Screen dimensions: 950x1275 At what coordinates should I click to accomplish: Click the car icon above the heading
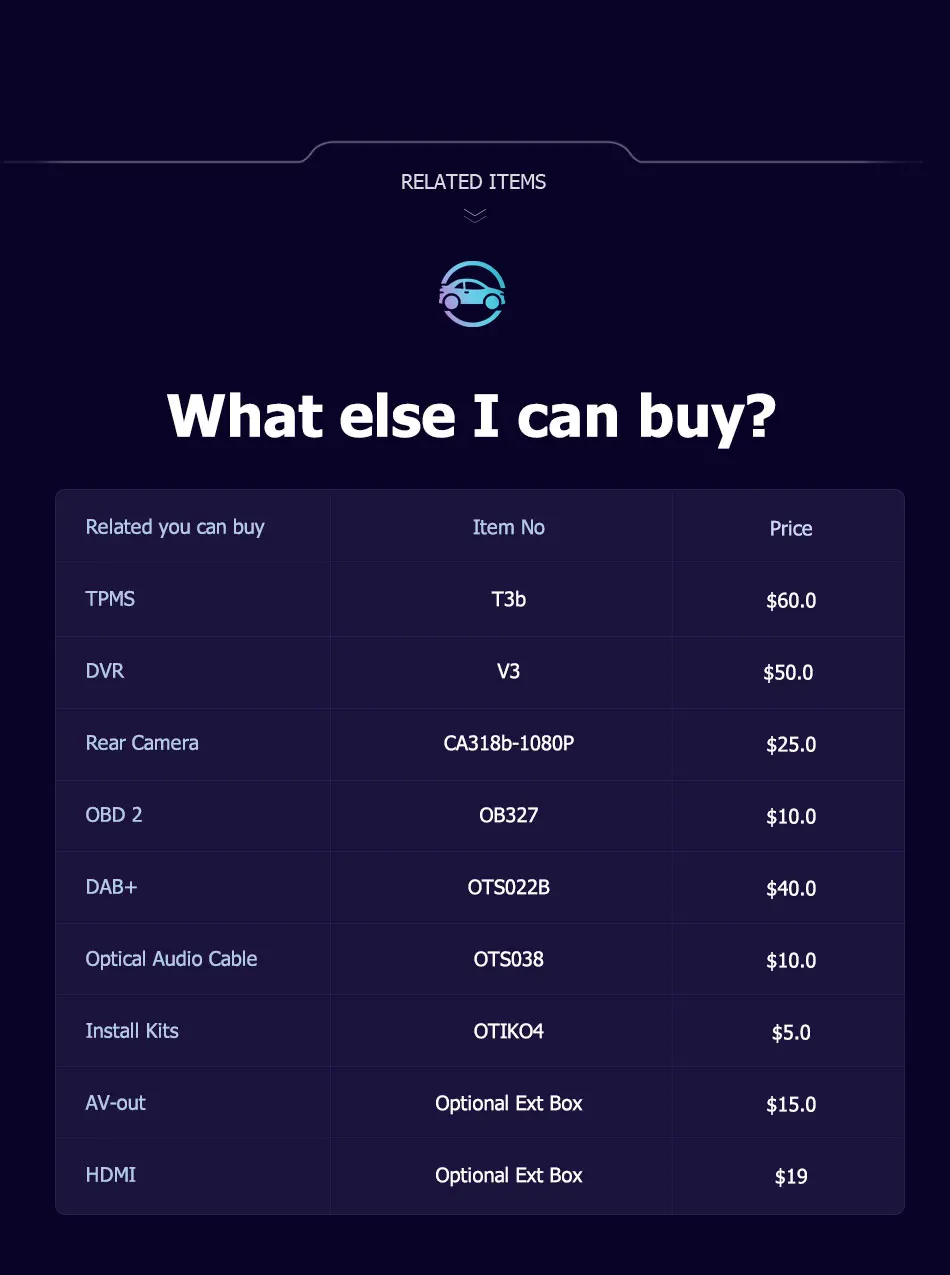(473, 294)
